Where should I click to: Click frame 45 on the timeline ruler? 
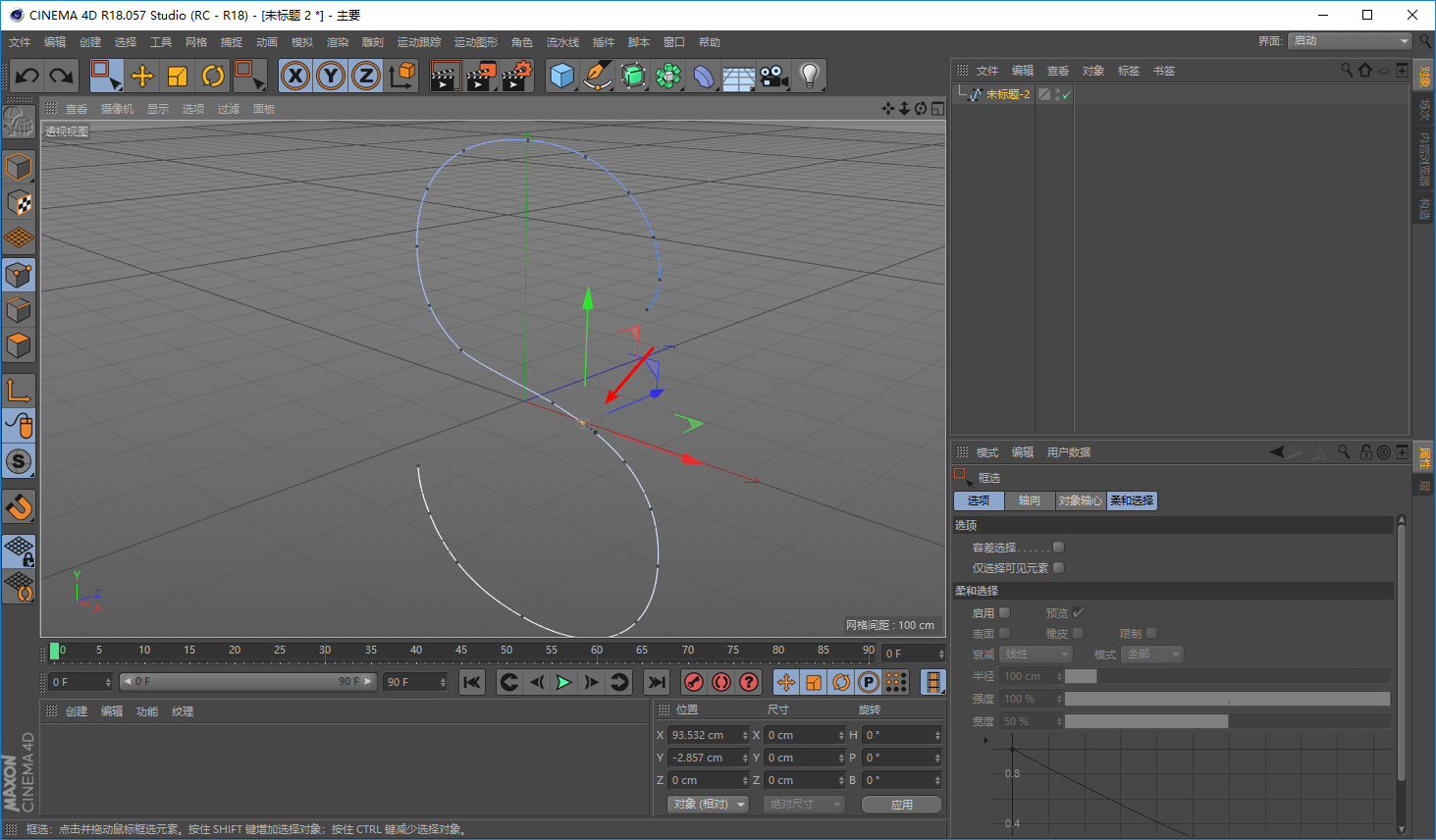pyautogui.click(x=461, y=651)
